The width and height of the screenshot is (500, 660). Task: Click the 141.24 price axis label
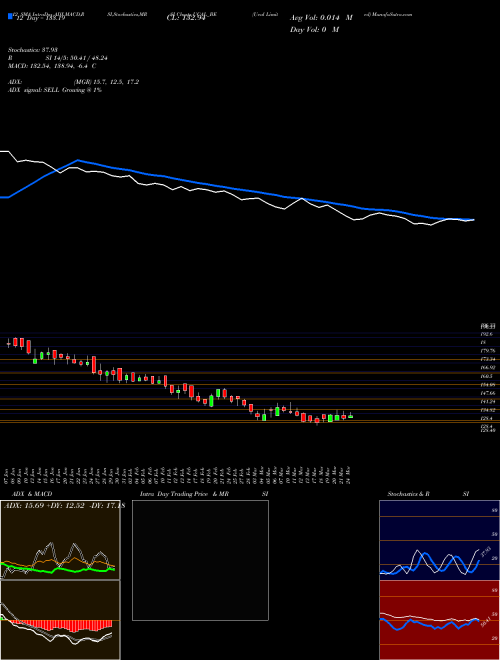pos(488,402)
